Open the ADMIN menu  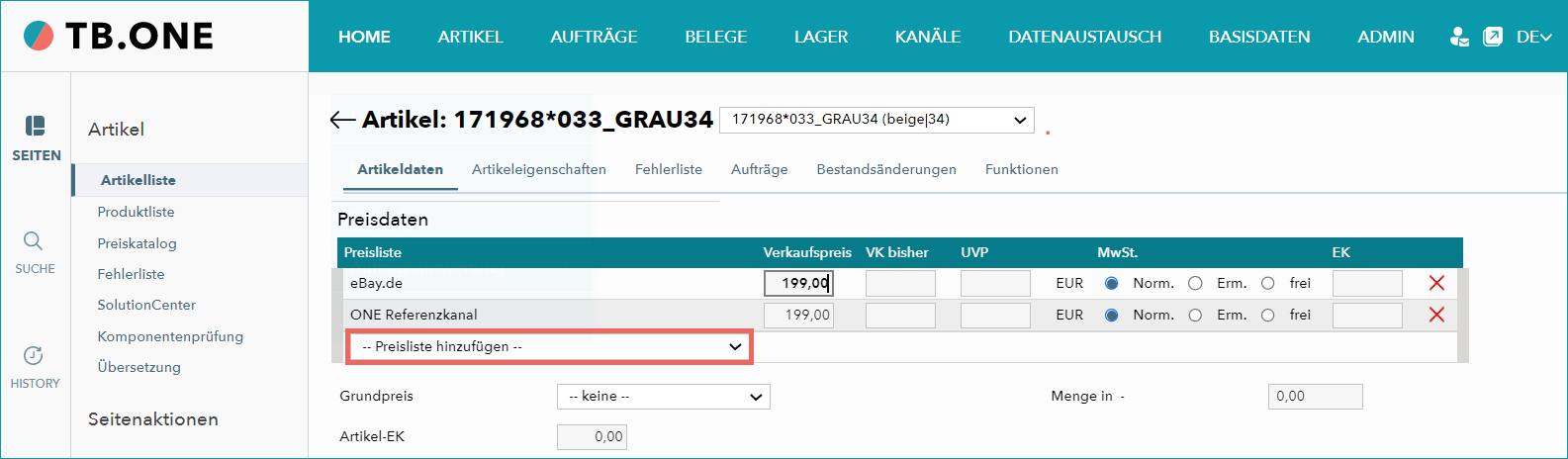[1385, 37]
